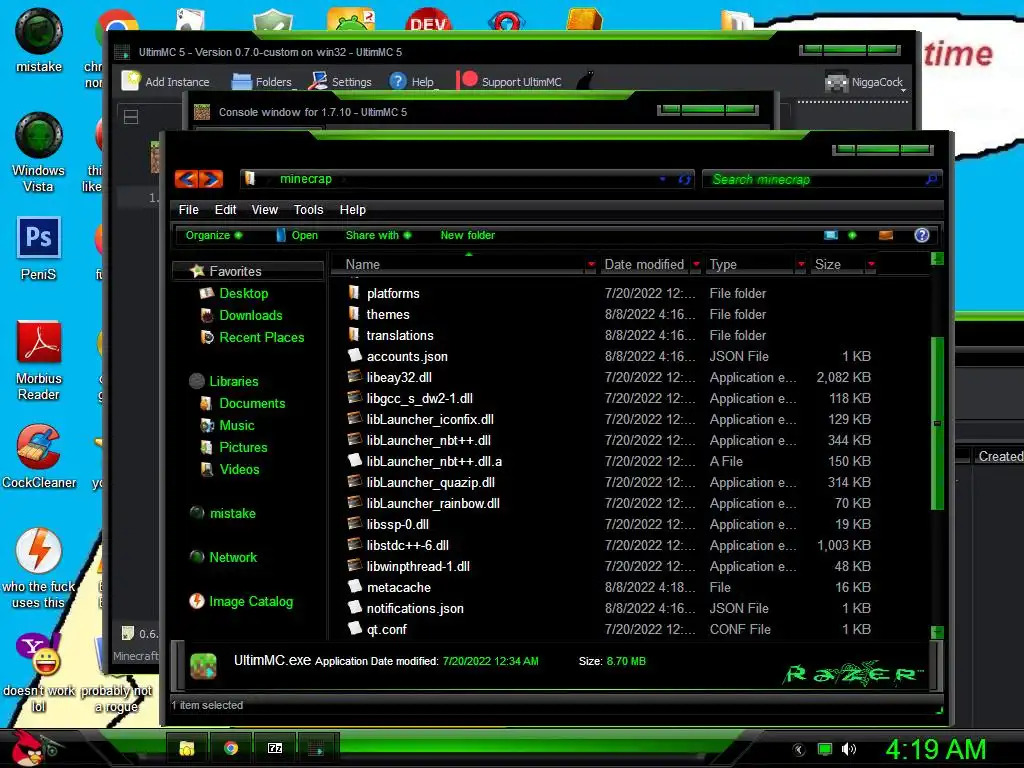Open the View menu
Screen dimensions: 1024x768
(264, 210)
